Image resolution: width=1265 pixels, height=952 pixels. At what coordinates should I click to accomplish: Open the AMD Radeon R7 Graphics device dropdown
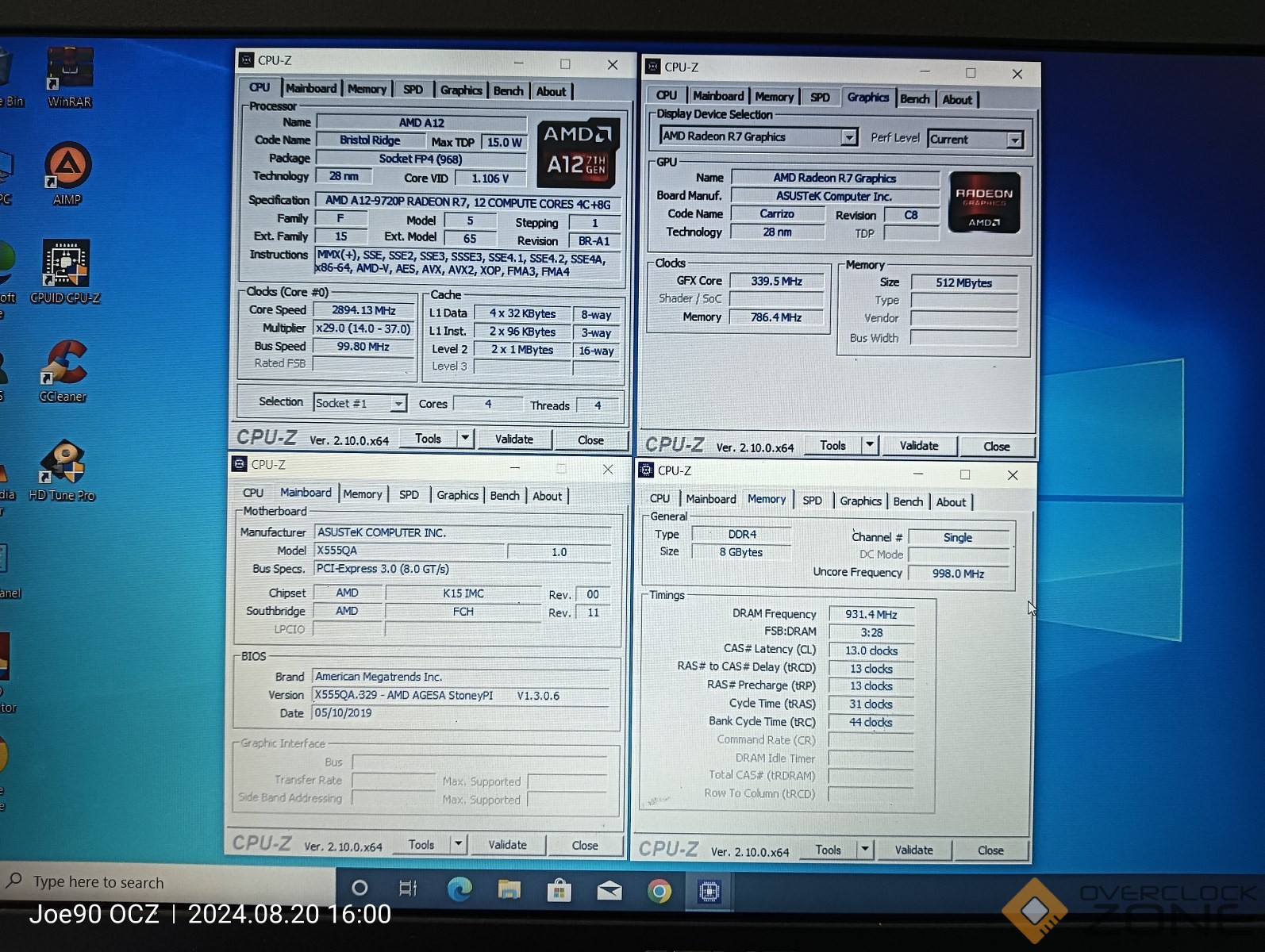[x=848, y=137]
